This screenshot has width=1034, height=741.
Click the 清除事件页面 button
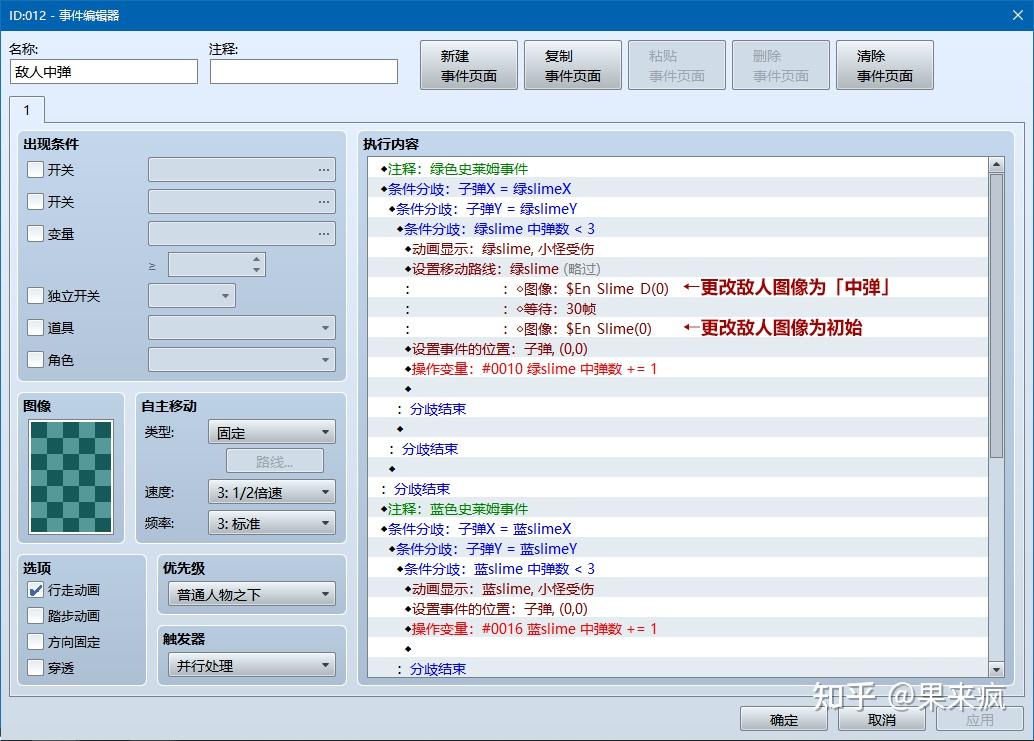[x=884, y=64]
